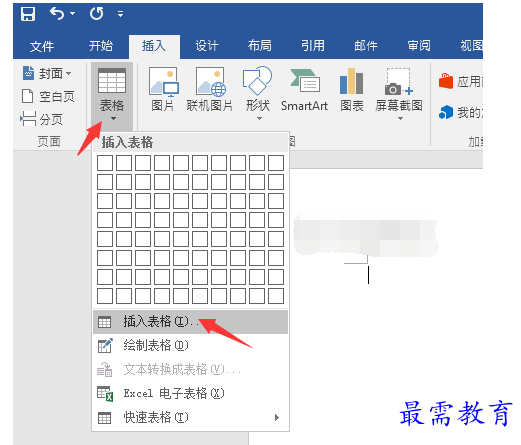Click the SmartArt icon

[x=305, y=80]
